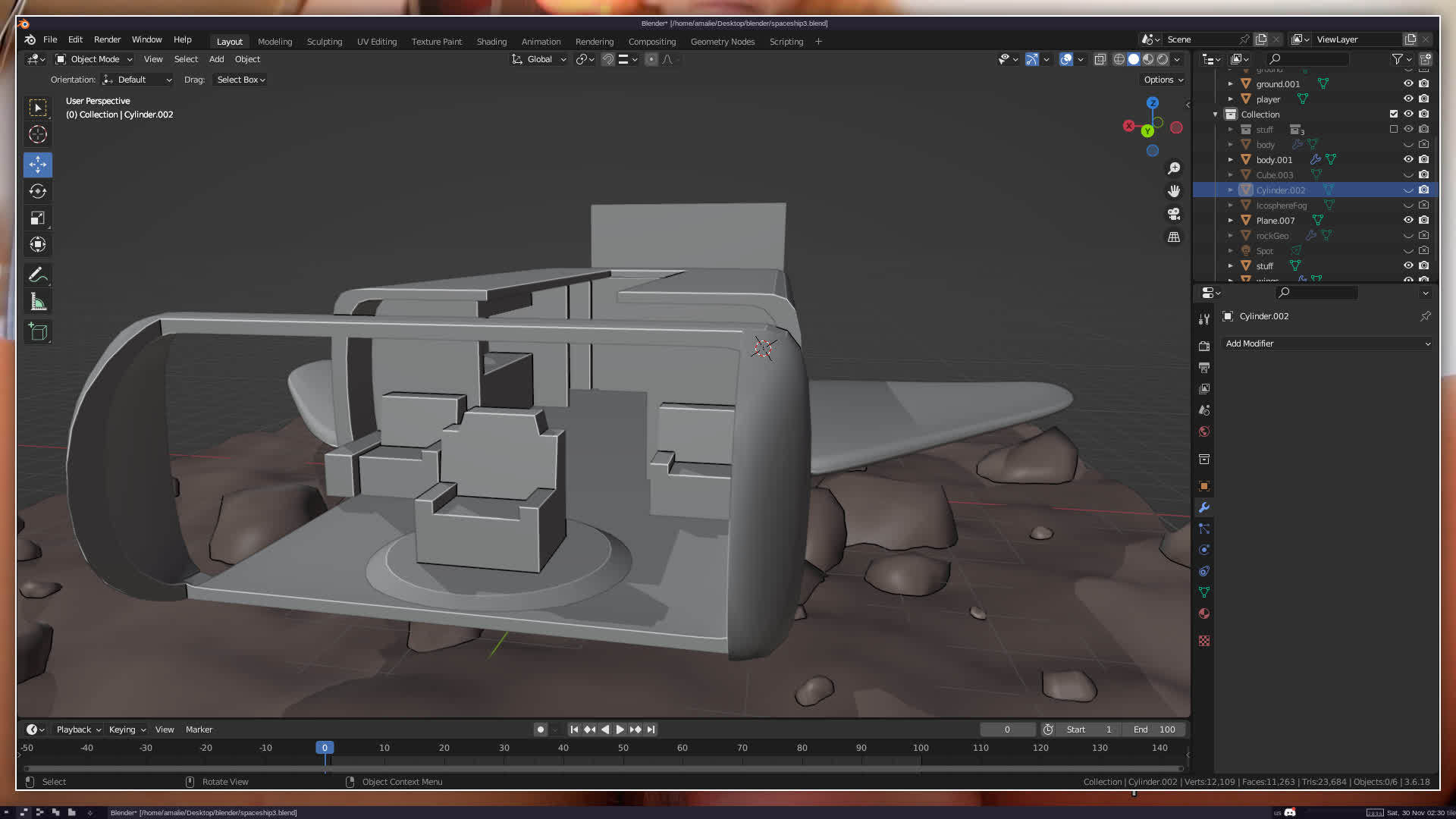Choose the Add Cube tool
The image size is (1456, 819).
click(37, 332)
